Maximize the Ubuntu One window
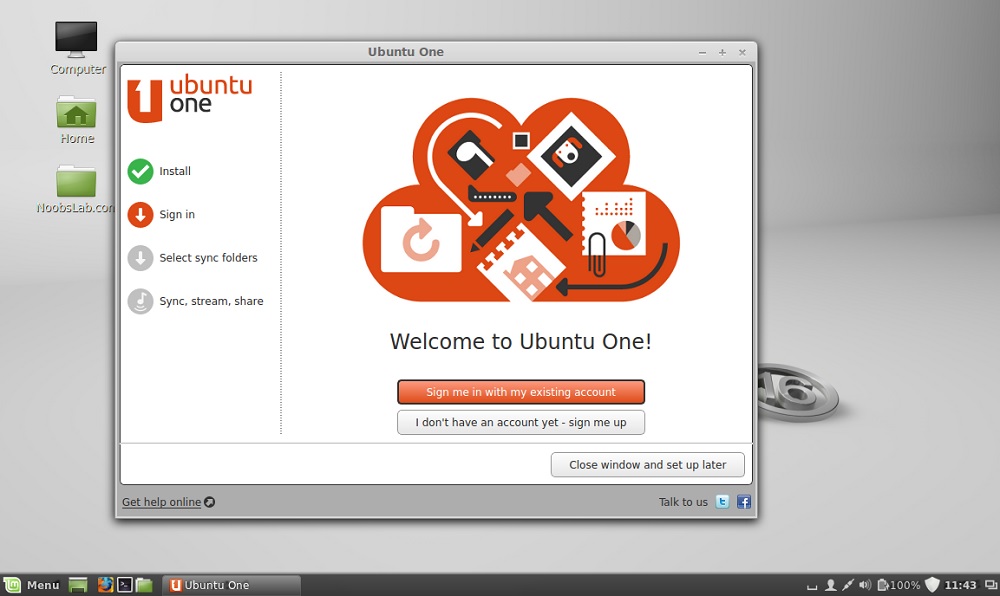Image resolution: width=1000 pixels, height=596 pixels. point(722,53)
